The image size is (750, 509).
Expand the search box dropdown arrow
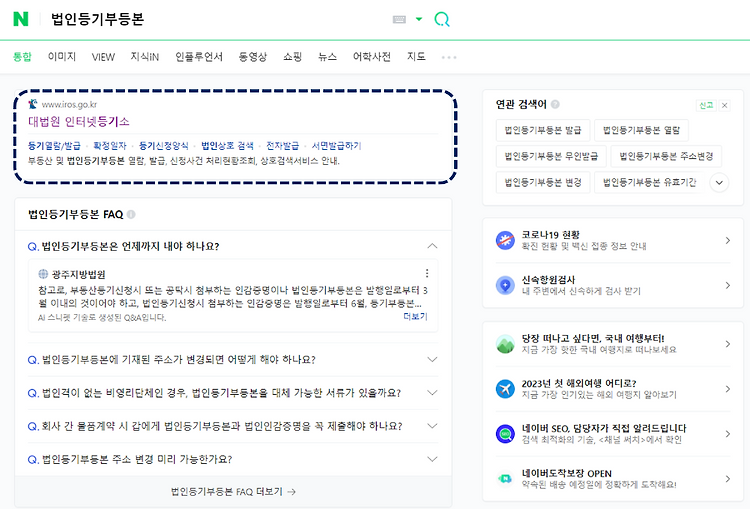click(419, 20)
